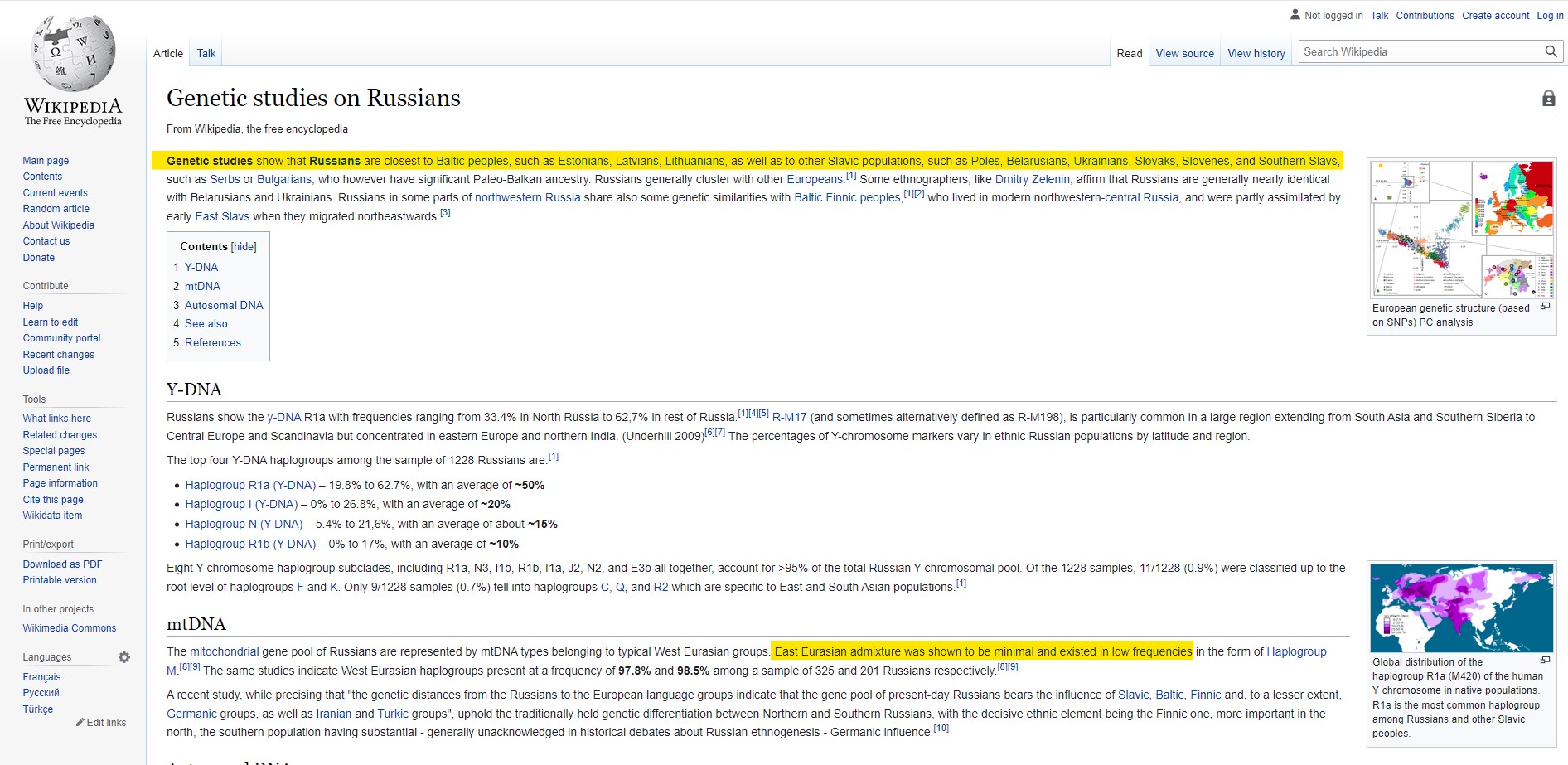Image resolution: width=1568 pixels, height=765 pixels.
Task: Open the Community portal link
Action: click(x=61, y=338)
